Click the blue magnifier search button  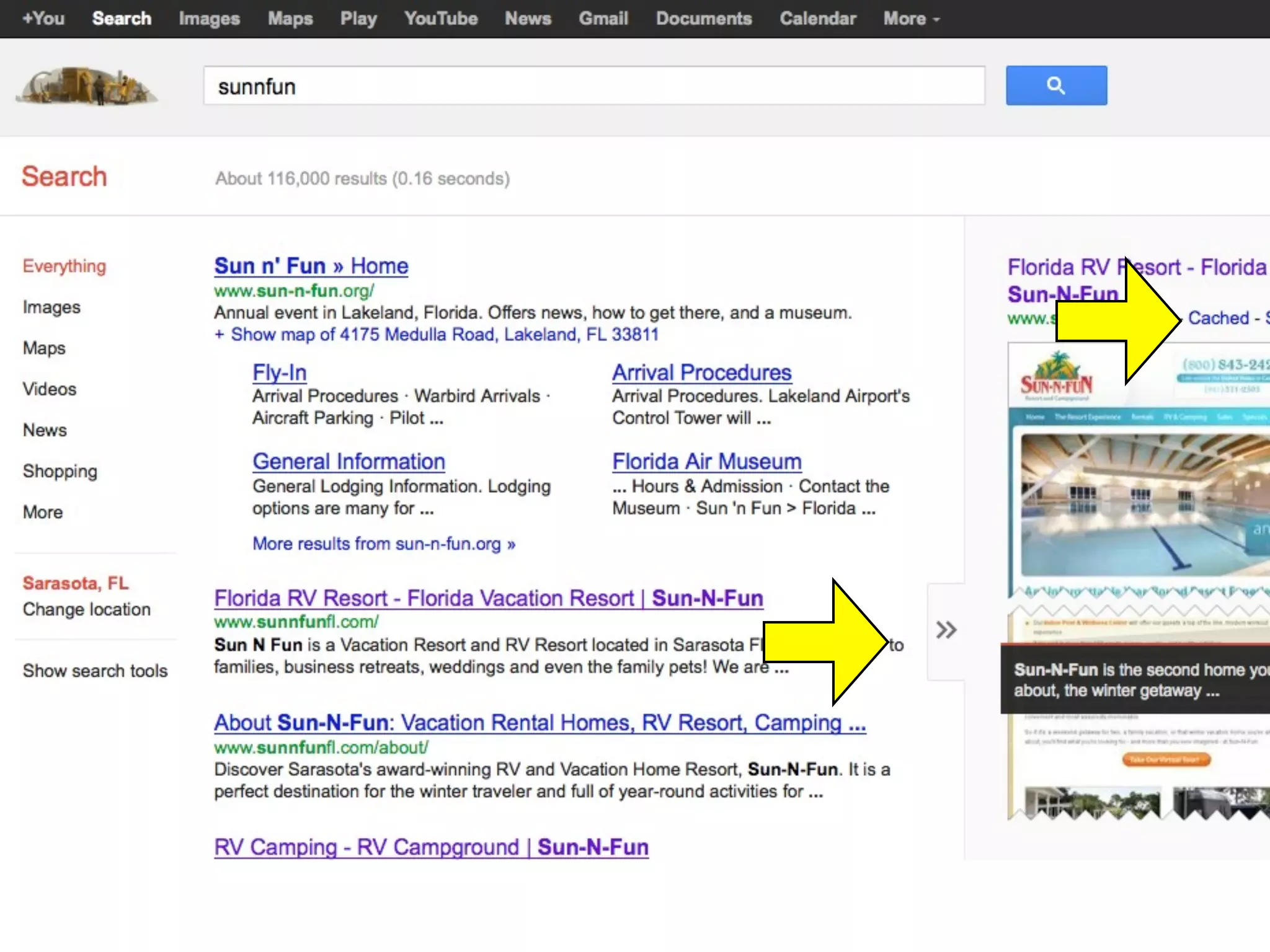pos(1055,86)
